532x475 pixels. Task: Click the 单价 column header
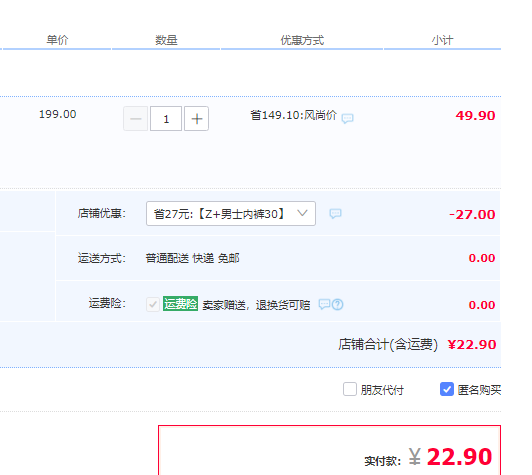(x=57, y=40)
